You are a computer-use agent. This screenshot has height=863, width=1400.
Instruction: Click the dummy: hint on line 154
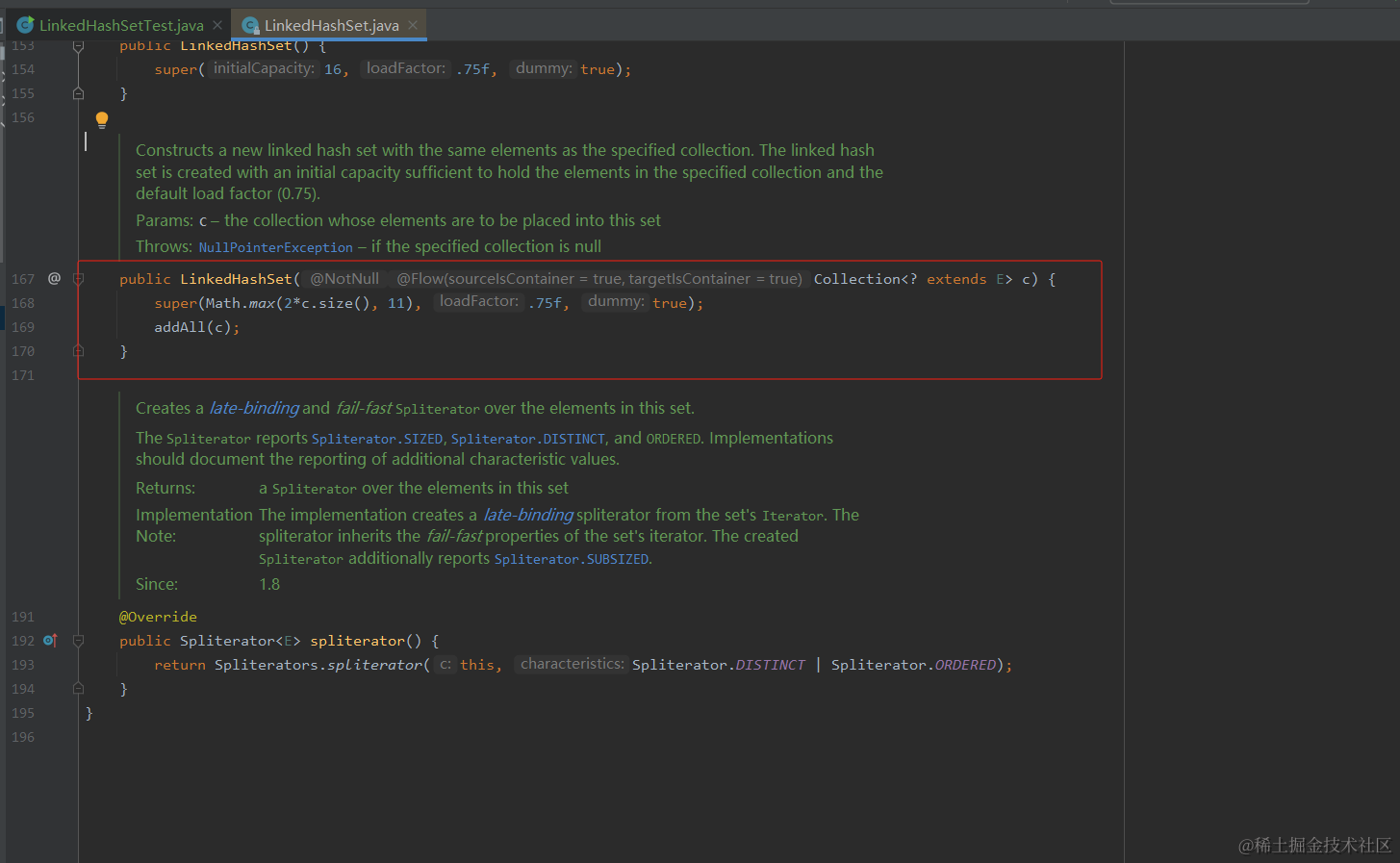pyautogui.click(x=544, y=68)
